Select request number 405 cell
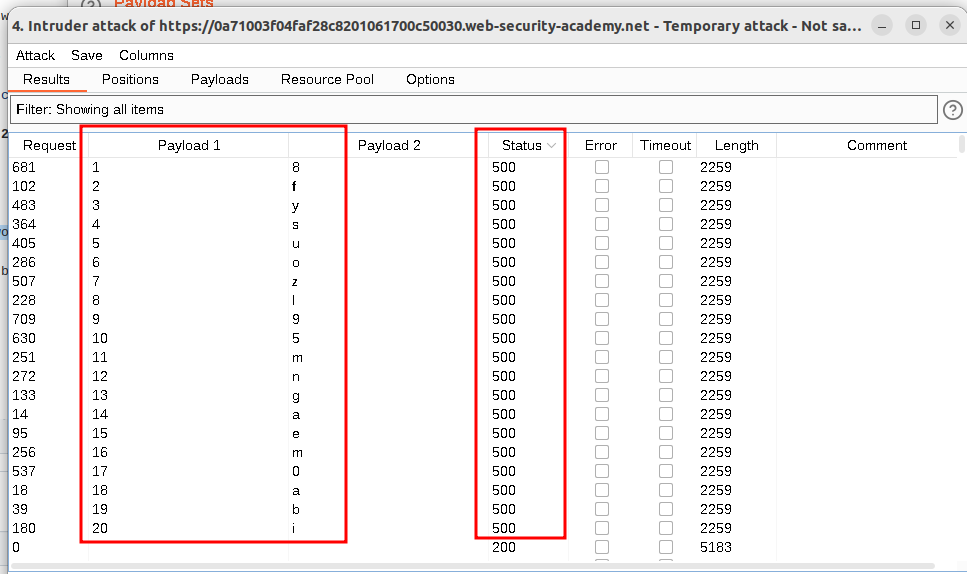 click(24, 244)
